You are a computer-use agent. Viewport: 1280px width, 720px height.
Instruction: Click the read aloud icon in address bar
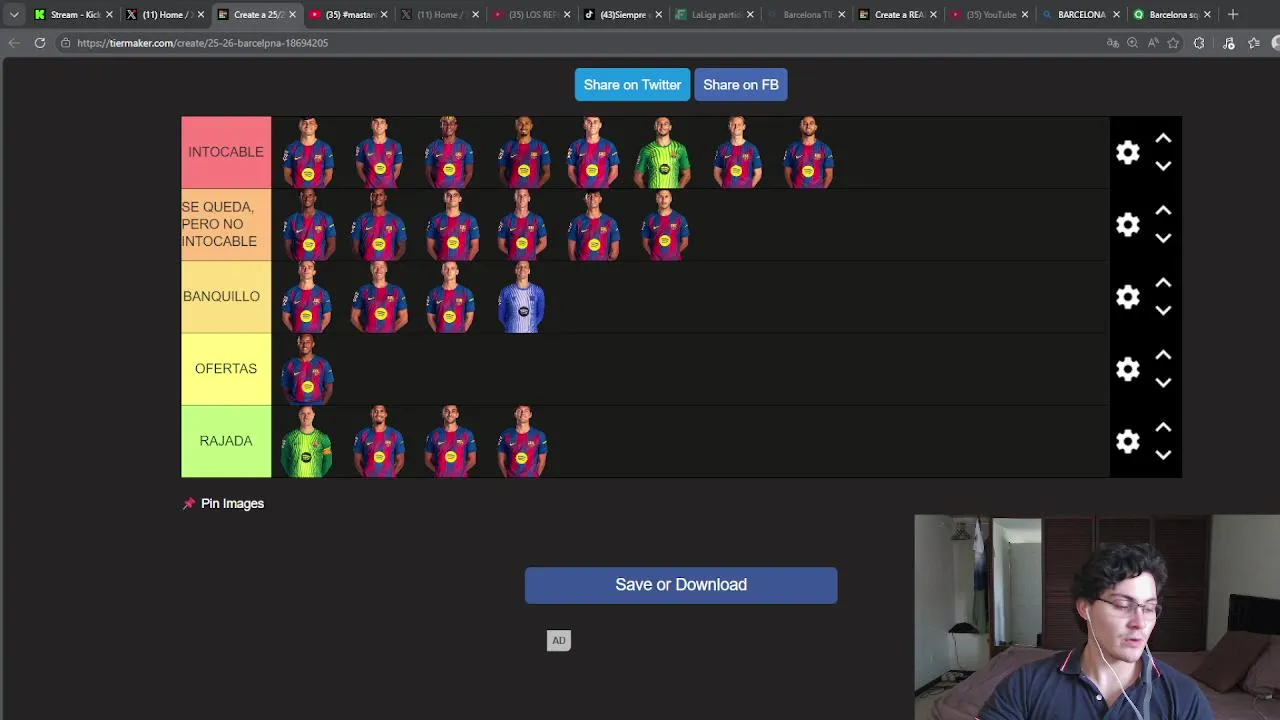tap(1152, 43)
